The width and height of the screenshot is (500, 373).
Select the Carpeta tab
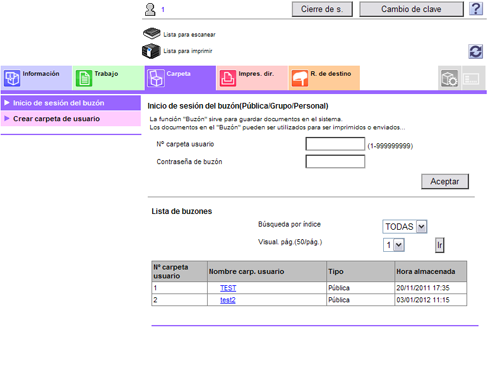[x=180, y=78]
